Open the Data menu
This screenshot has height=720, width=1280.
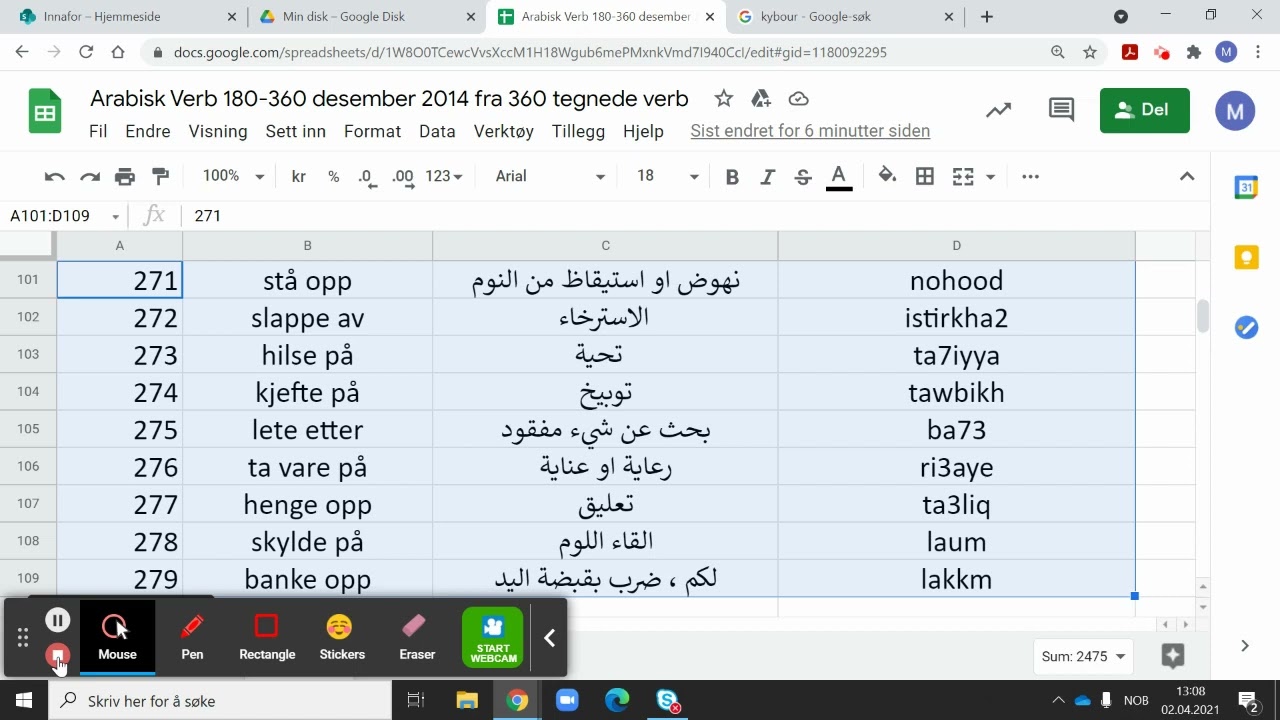tap(437, 131)
